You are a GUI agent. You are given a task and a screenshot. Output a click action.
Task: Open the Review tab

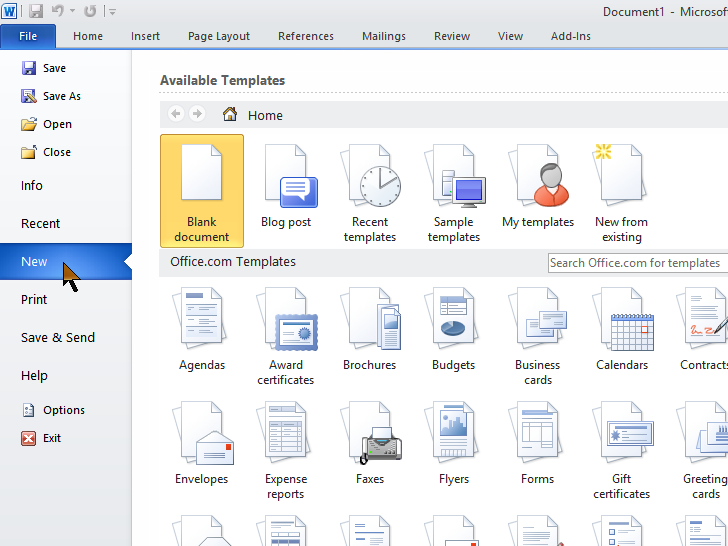[452, 36]
